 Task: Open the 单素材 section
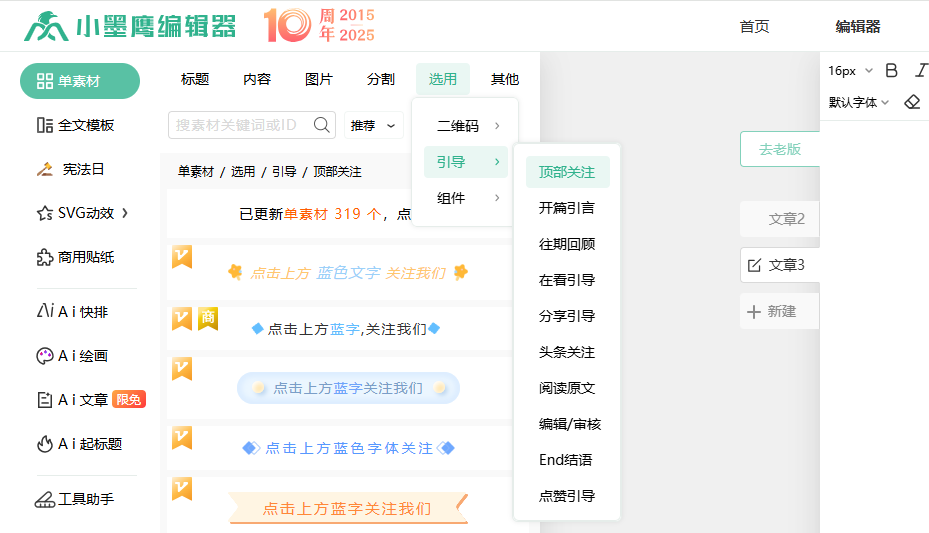80,81
